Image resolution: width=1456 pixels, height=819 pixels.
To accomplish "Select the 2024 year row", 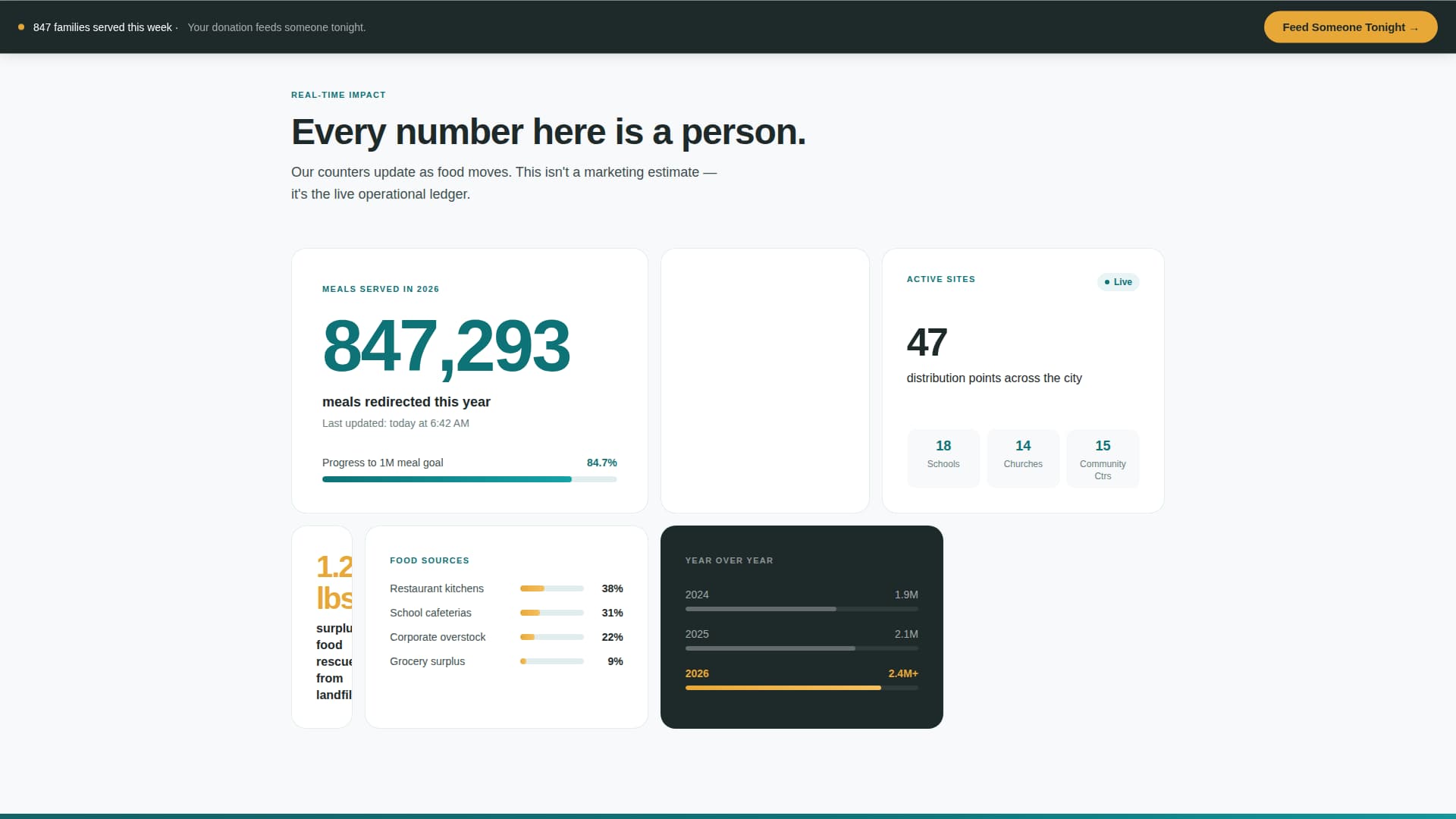I will pyautogui.click(x=801, y=600).
